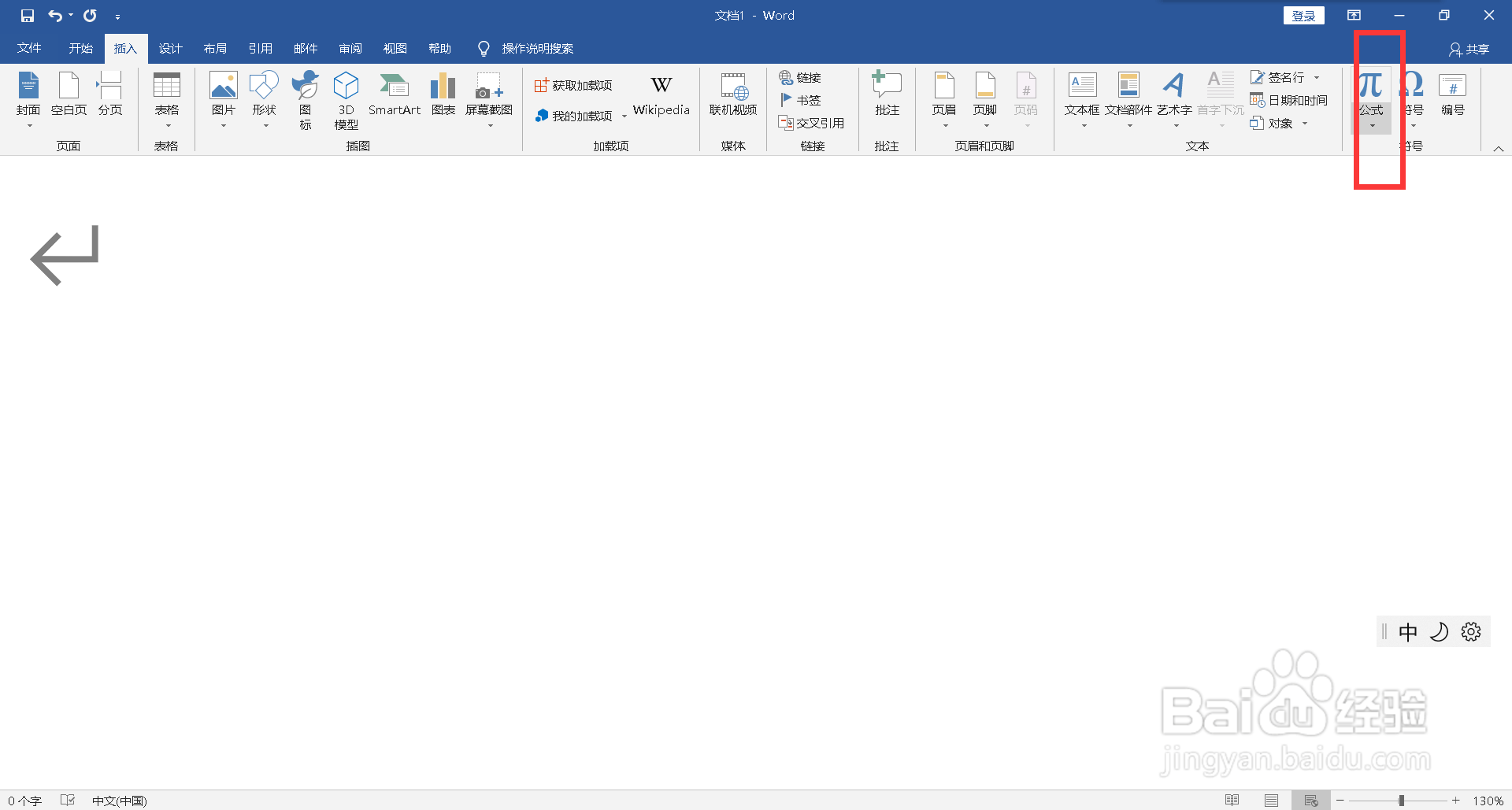Image resolution: width=1512 pixels, height=810 pixels.
Task: Toggle the IME half-moon width mode
Action: click(x=1439, y=631)
